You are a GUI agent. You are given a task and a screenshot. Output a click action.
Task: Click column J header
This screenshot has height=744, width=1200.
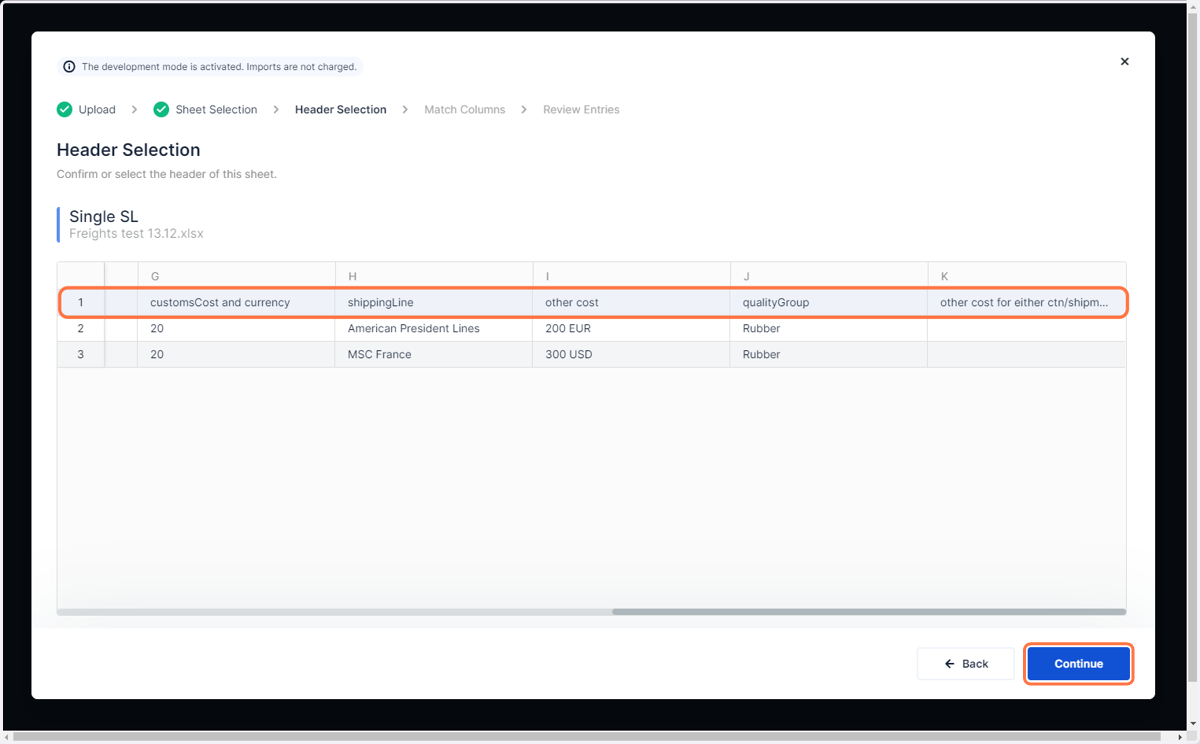point(829,276)
